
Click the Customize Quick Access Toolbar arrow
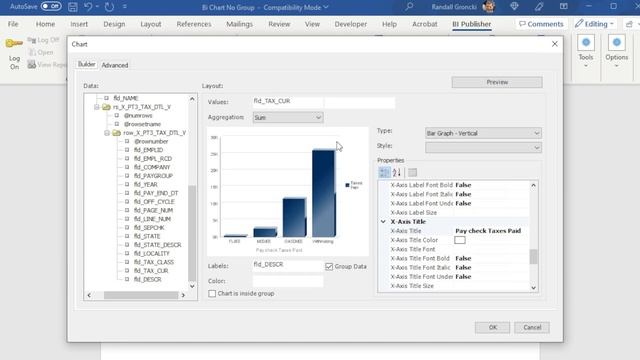pyautogui.click(x=125, y=7)
